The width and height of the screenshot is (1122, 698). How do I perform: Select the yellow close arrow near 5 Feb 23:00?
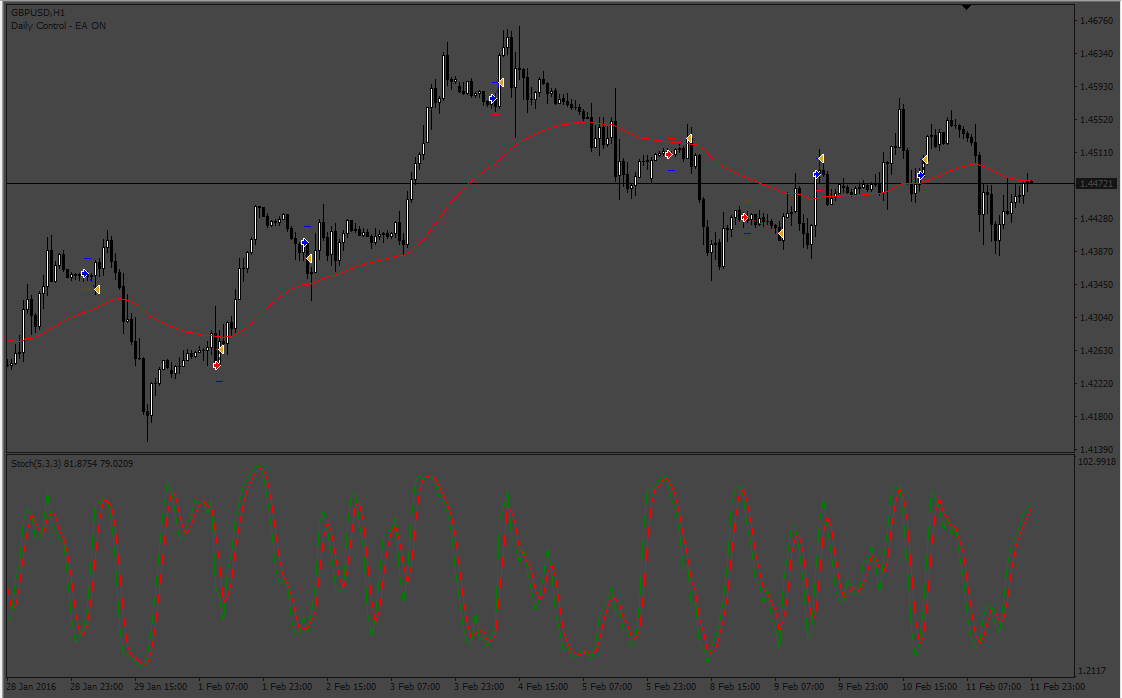(x=688, y=139)
